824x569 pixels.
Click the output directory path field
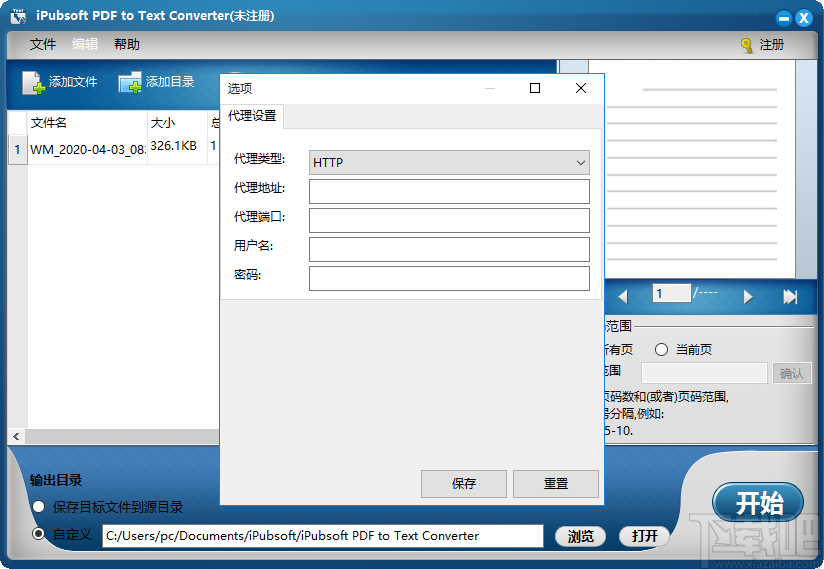pos(323,536)
